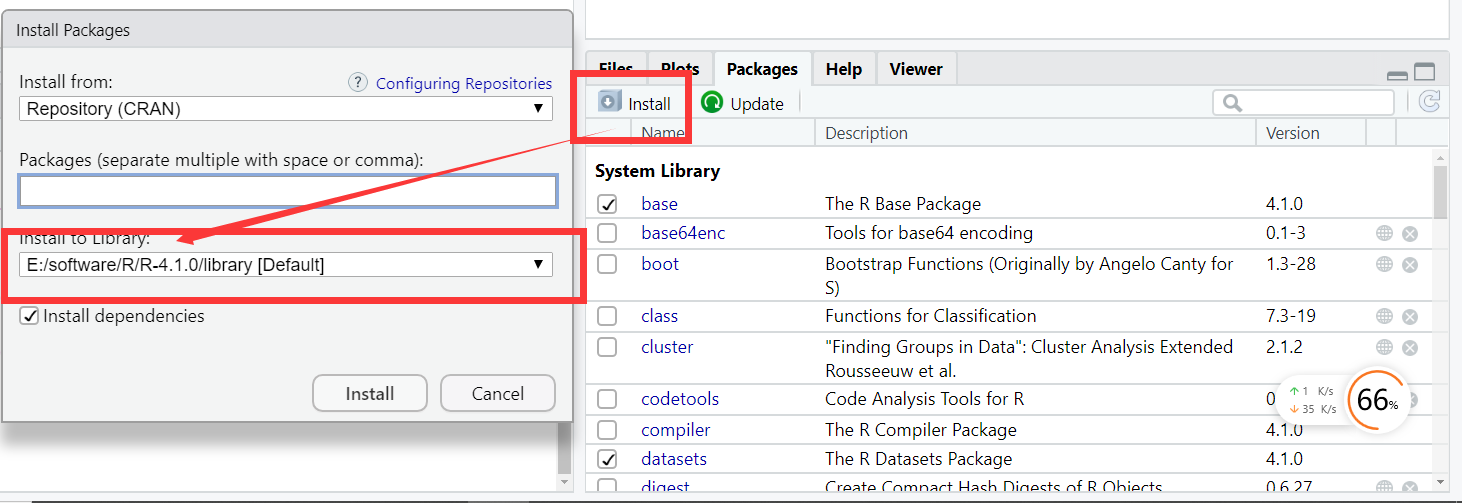Remove the boot package using its X icon
Viewport: 1462px width, 503px height.
(1409, 265)
